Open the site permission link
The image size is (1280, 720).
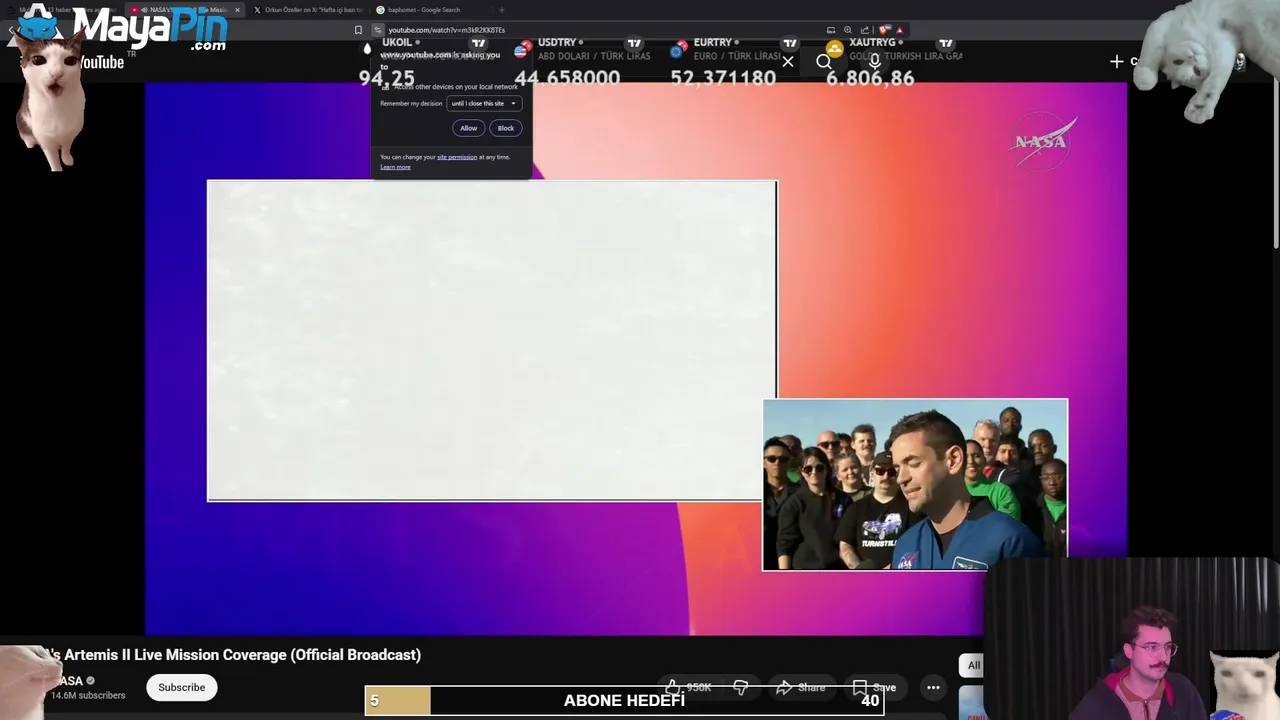(457, 157)
